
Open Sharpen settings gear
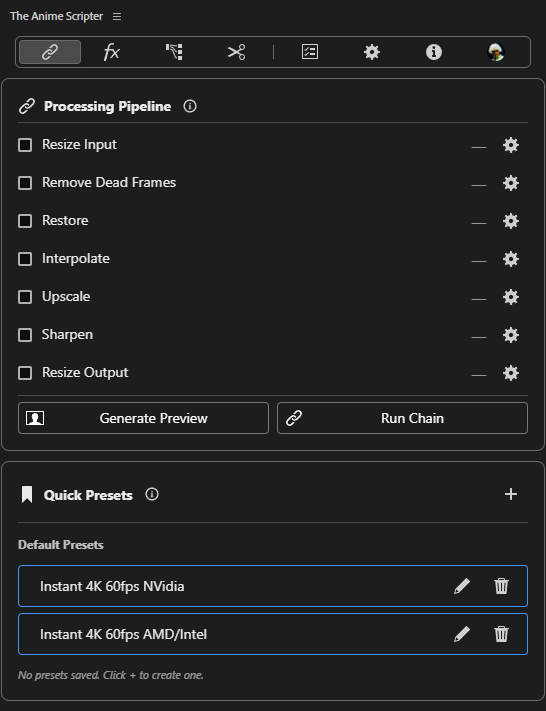[511, 335]
